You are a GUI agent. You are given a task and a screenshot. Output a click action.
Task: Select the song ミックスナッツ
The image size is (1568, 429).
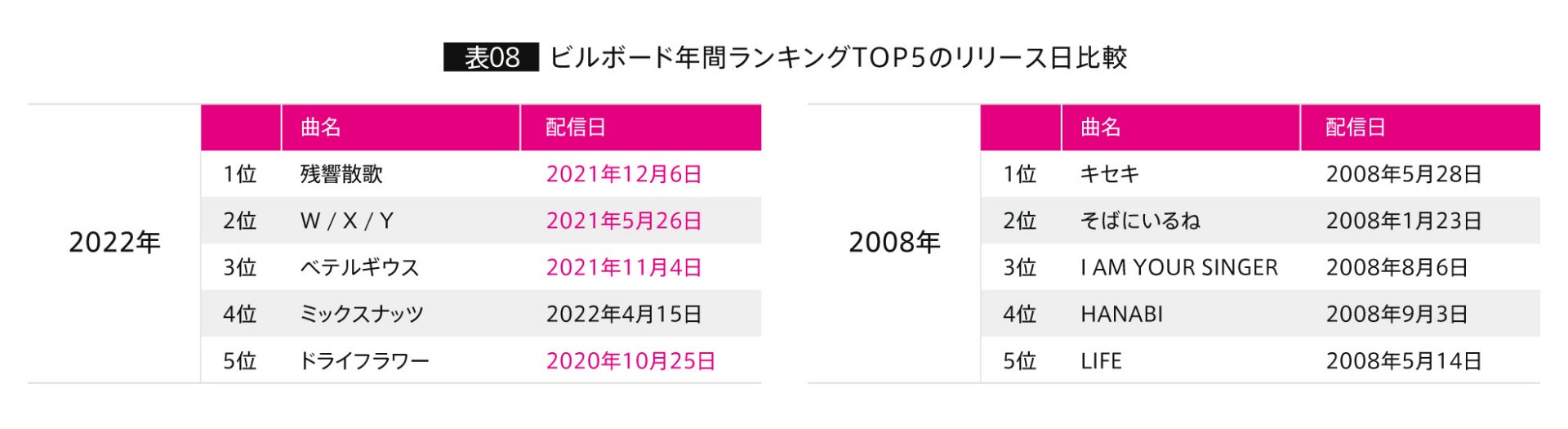[362, 314]
